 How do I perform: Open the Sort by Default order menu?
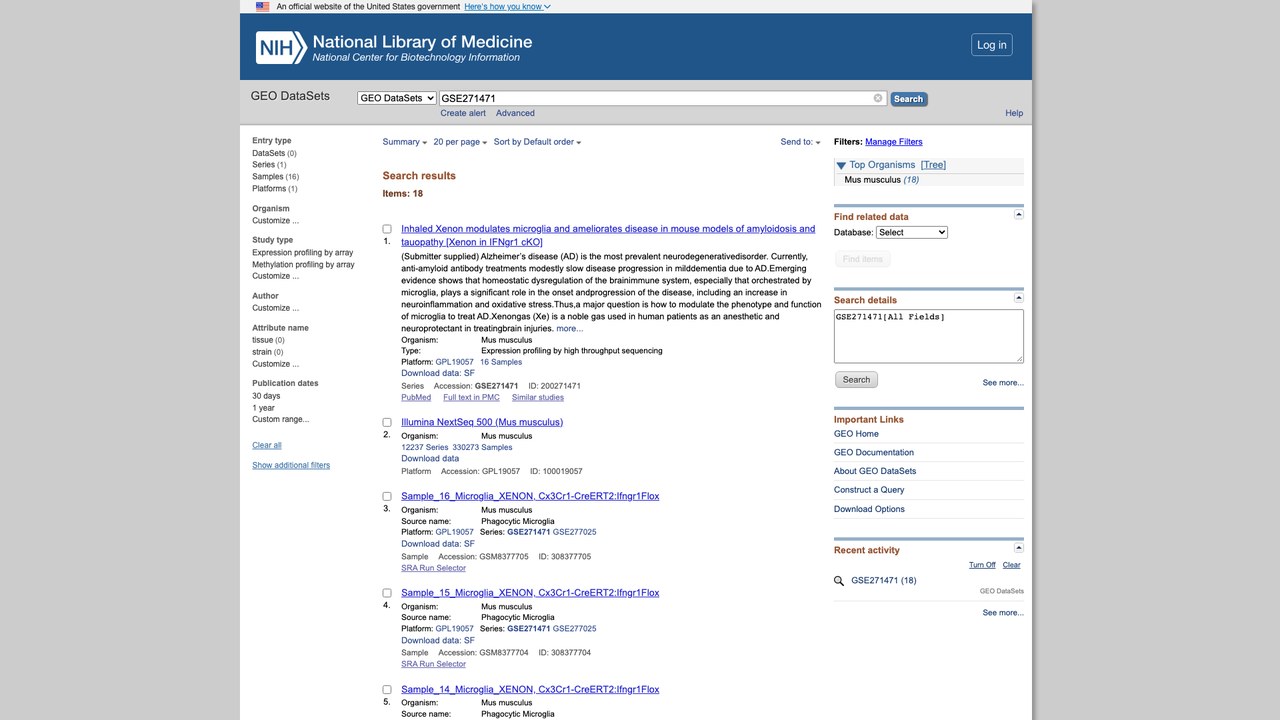[537, 142]
